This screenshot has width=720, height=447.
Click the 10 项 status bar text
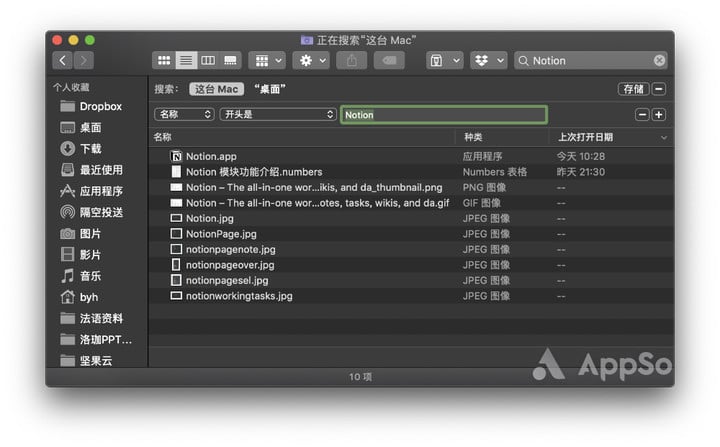pos(360,377)
